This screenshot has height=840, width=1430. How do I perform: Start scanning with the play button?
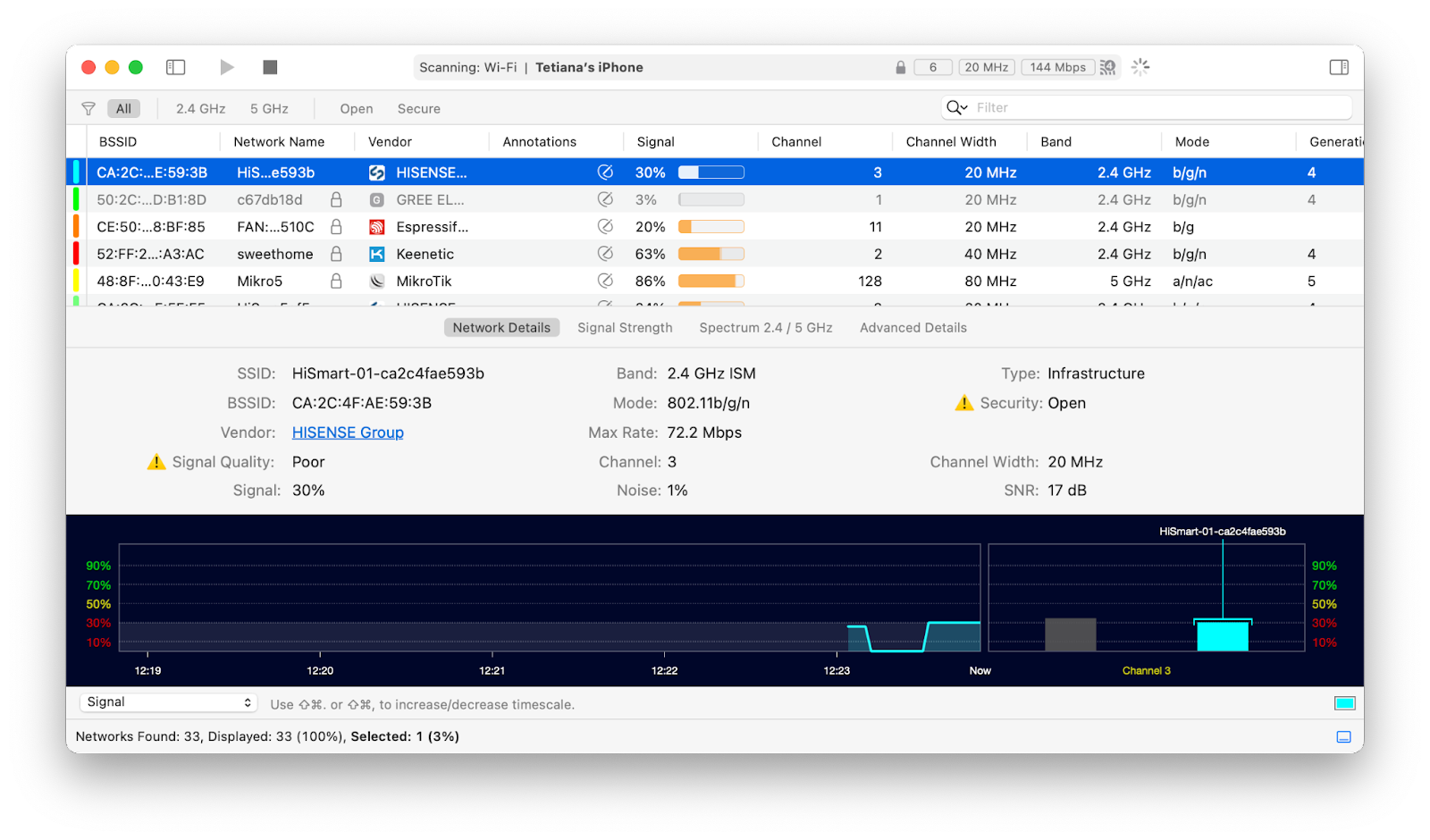pos(227,67)
